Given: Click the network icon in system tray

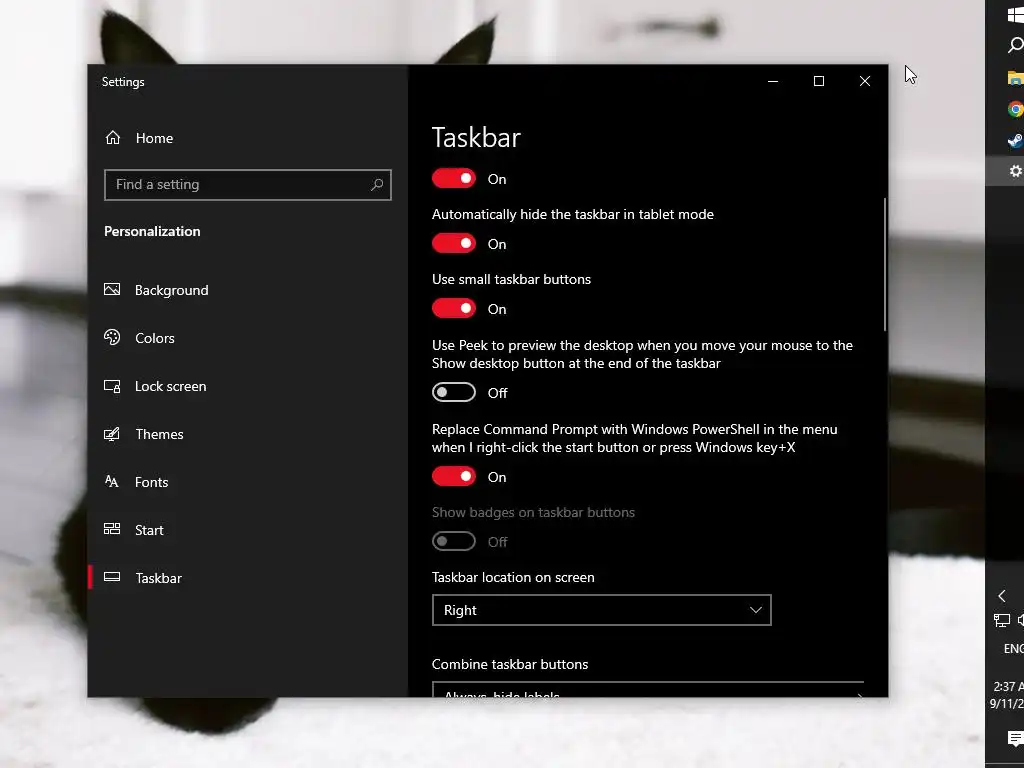Looking at the screenshot, I should tap(1002, 620).
